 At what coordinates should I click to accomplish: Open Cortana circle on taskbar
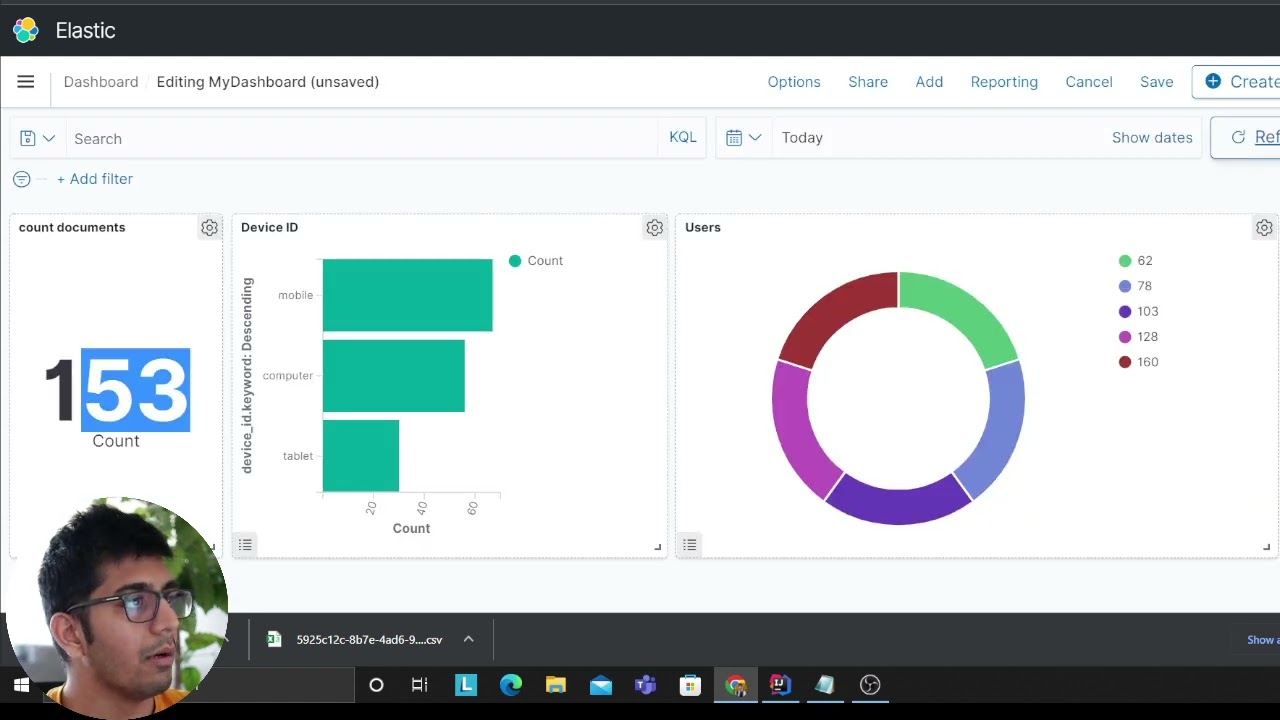click(376, 685)
